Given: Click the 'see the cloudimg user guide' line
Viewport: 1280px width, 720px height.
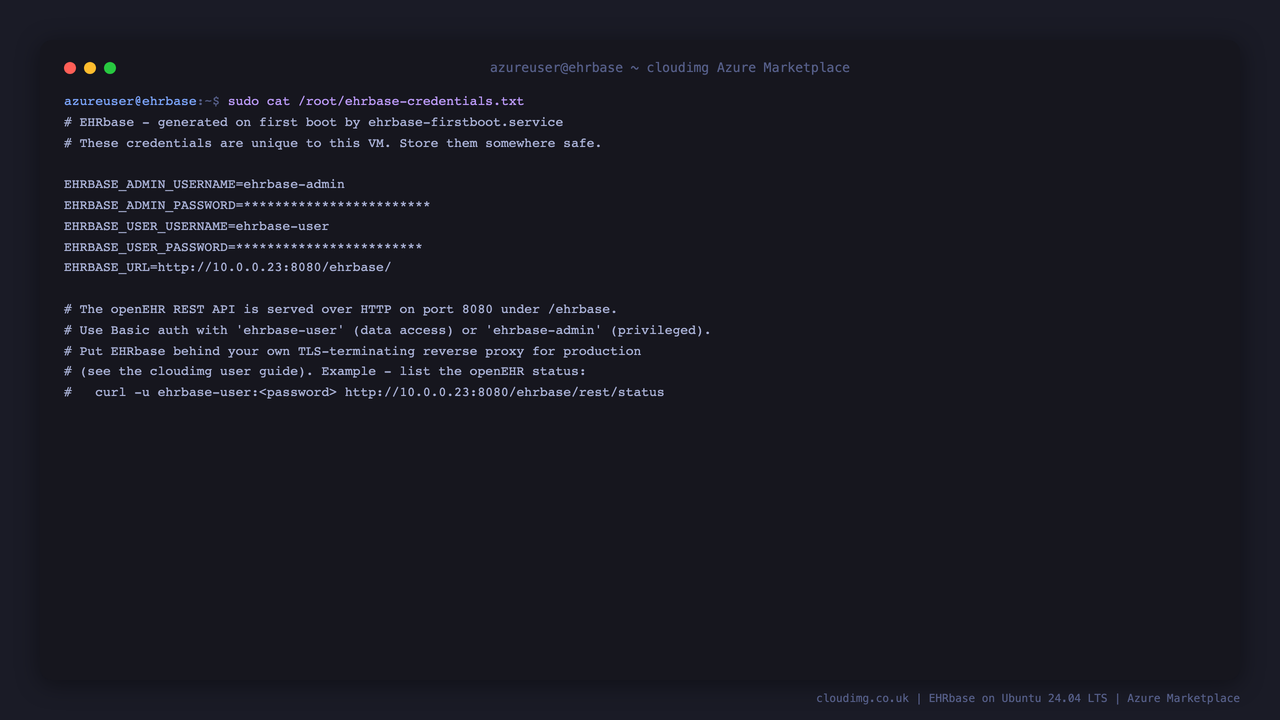Looking at the screenshot, I should [x=325, y=371].
